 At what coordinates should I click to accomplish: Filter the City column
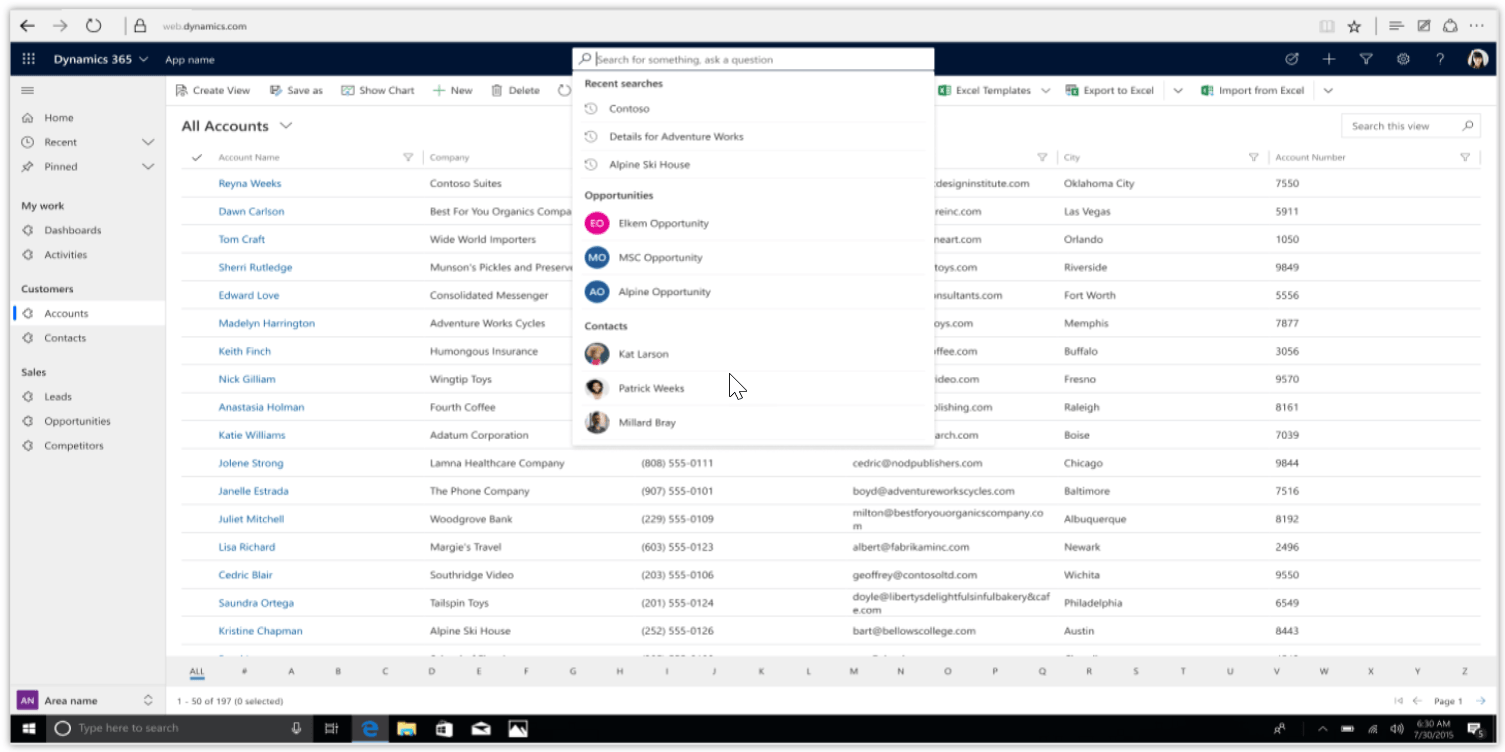pos(1253,157)
